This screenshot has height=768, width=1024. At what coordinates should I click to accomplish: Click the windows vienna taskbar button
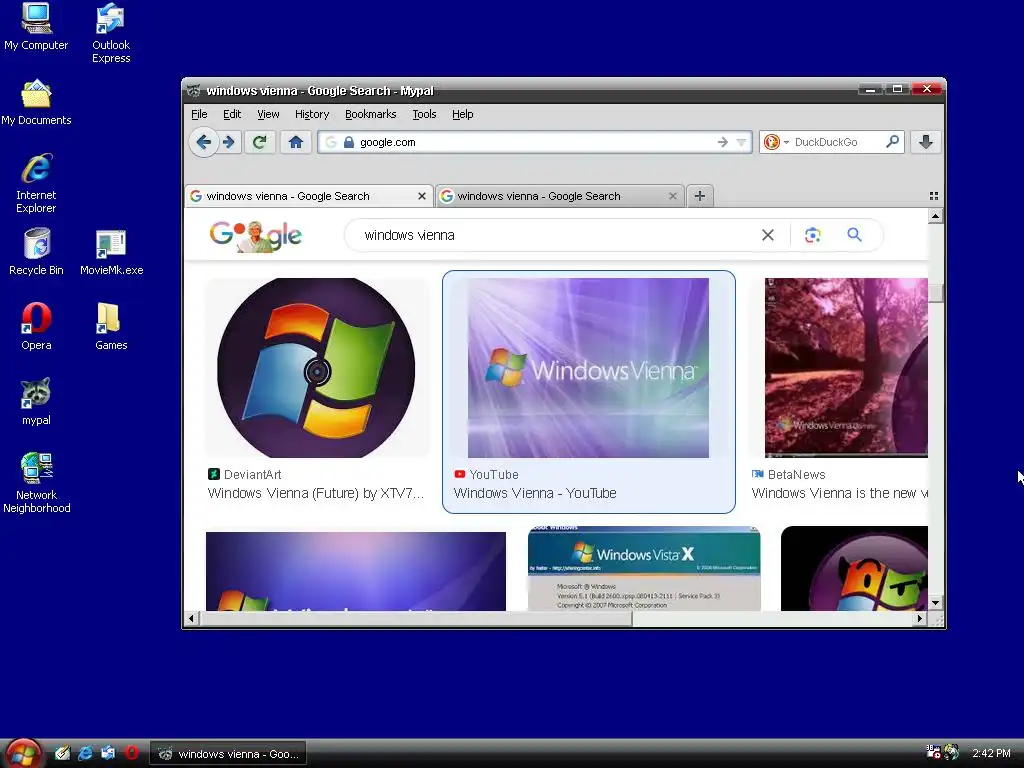[x=228, y=754]
